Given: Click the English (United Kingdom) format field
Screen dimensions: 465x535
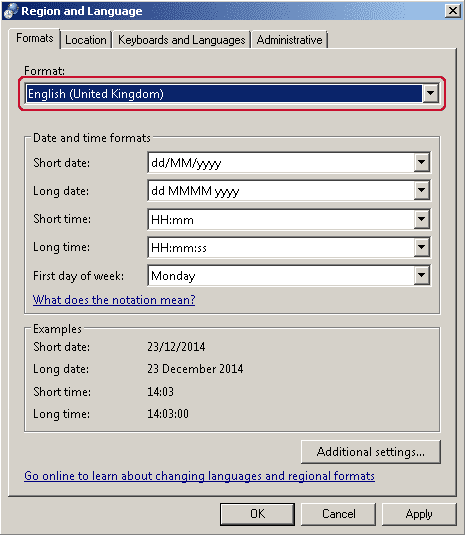Looking at the screenshot, I should pyautogui.click(x=224, y=93).
